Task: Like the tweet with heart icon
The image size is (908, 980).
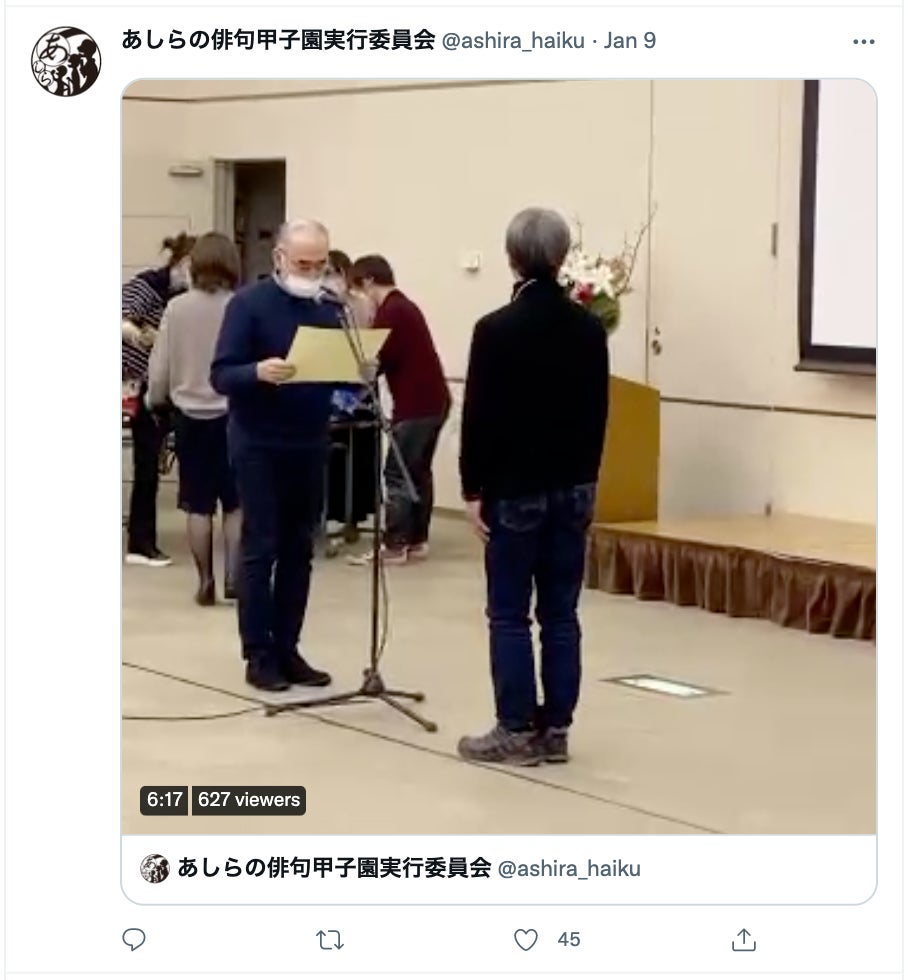Action: (526, 939)
